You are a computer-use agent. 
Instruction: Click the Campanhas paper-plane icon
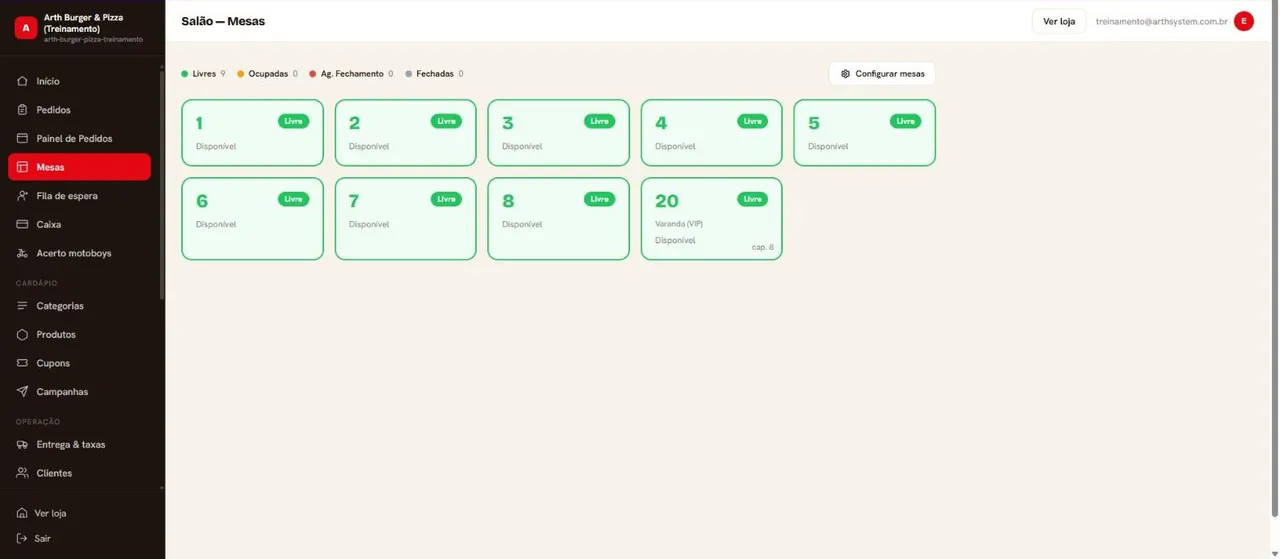[22, 391]
